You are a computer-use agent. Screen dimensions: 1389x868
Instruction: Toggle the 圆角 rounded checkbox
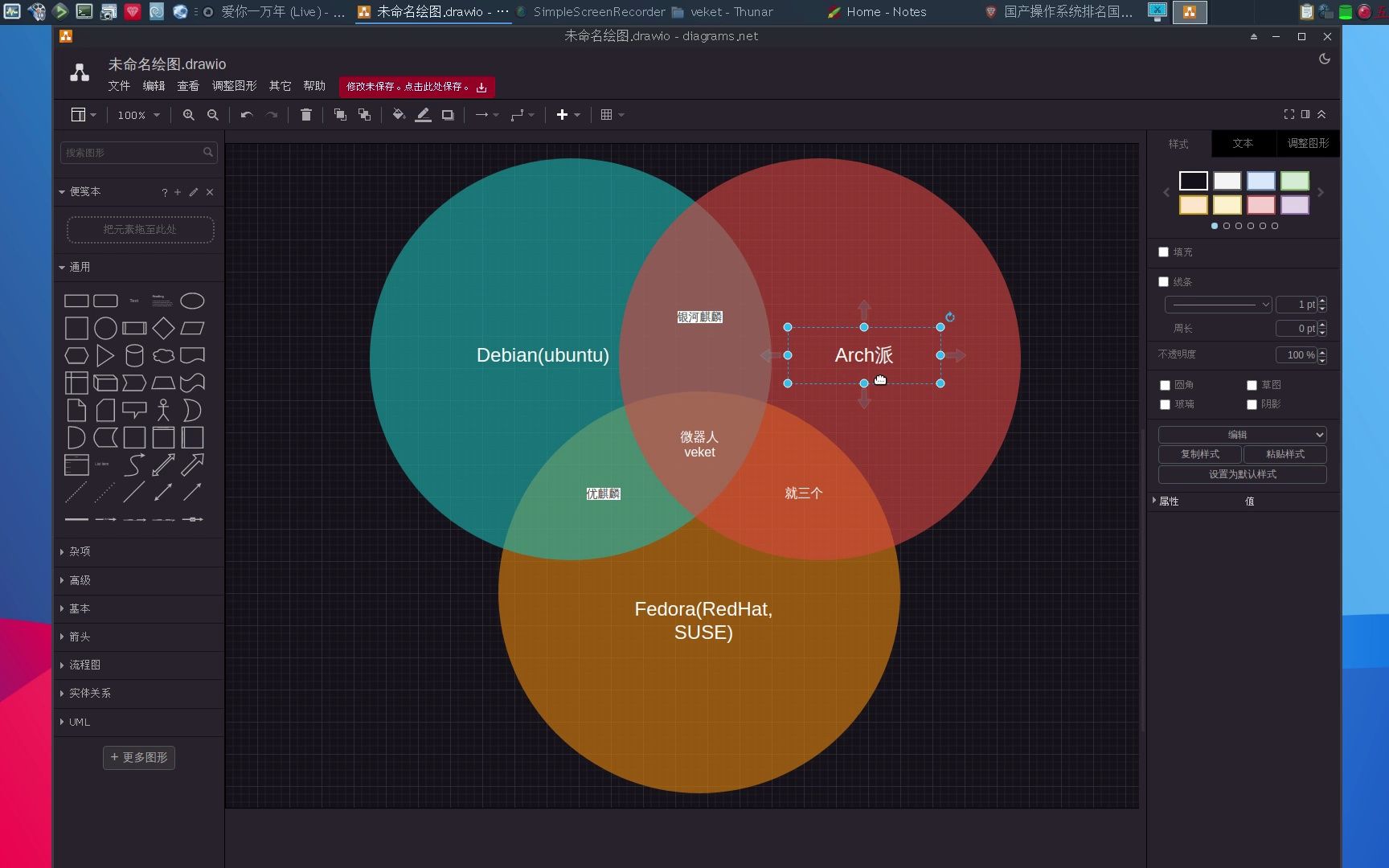(x=1165, y=385)
